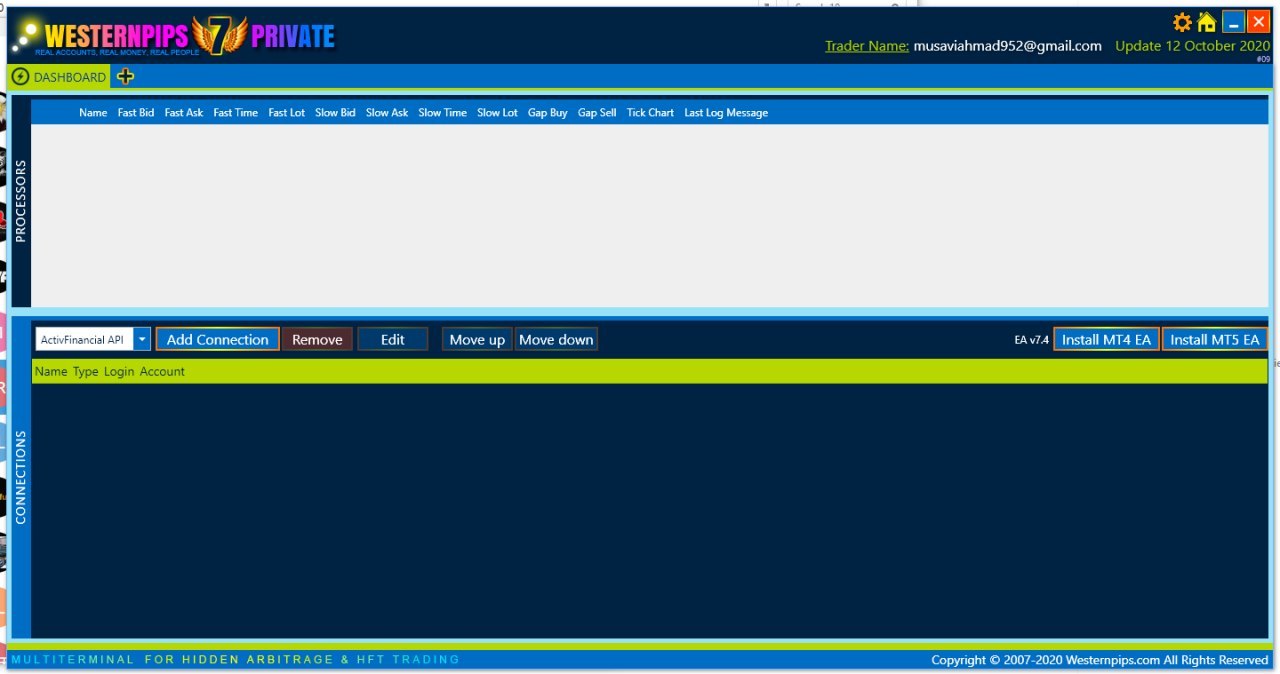Click the trader email musaviahmad952@gmail.com
Screen dimensions: 1280x674
pos(1008,46)
